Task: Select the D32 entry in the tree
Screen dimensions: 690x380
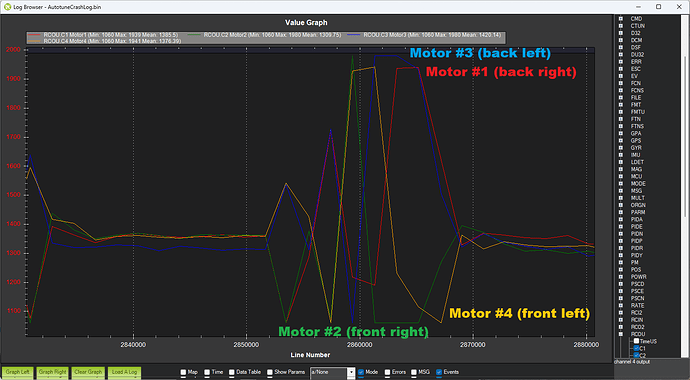Action: 635,33
